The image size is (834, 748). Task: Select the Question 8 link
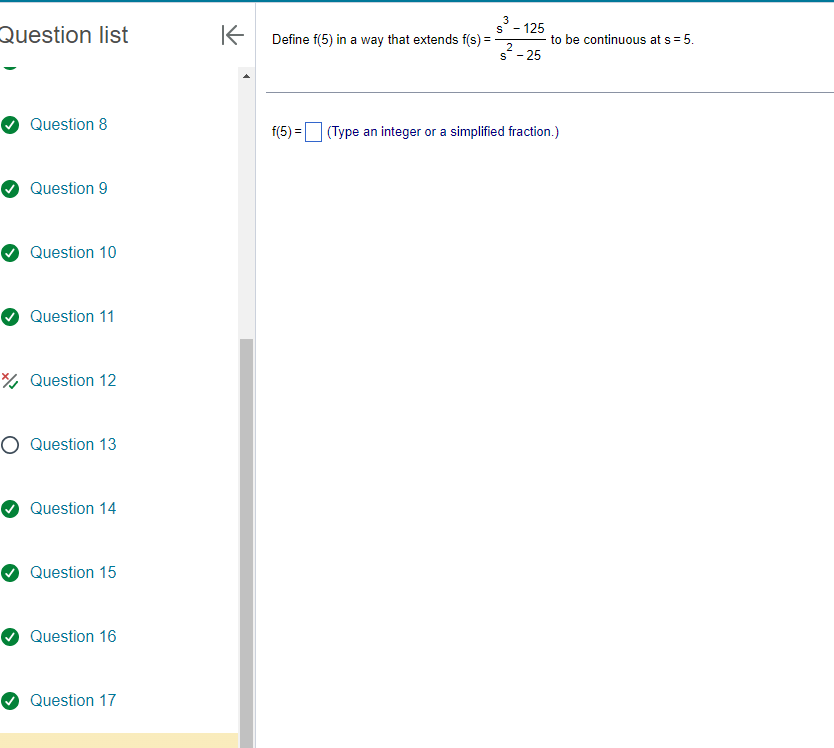(68, 124)
